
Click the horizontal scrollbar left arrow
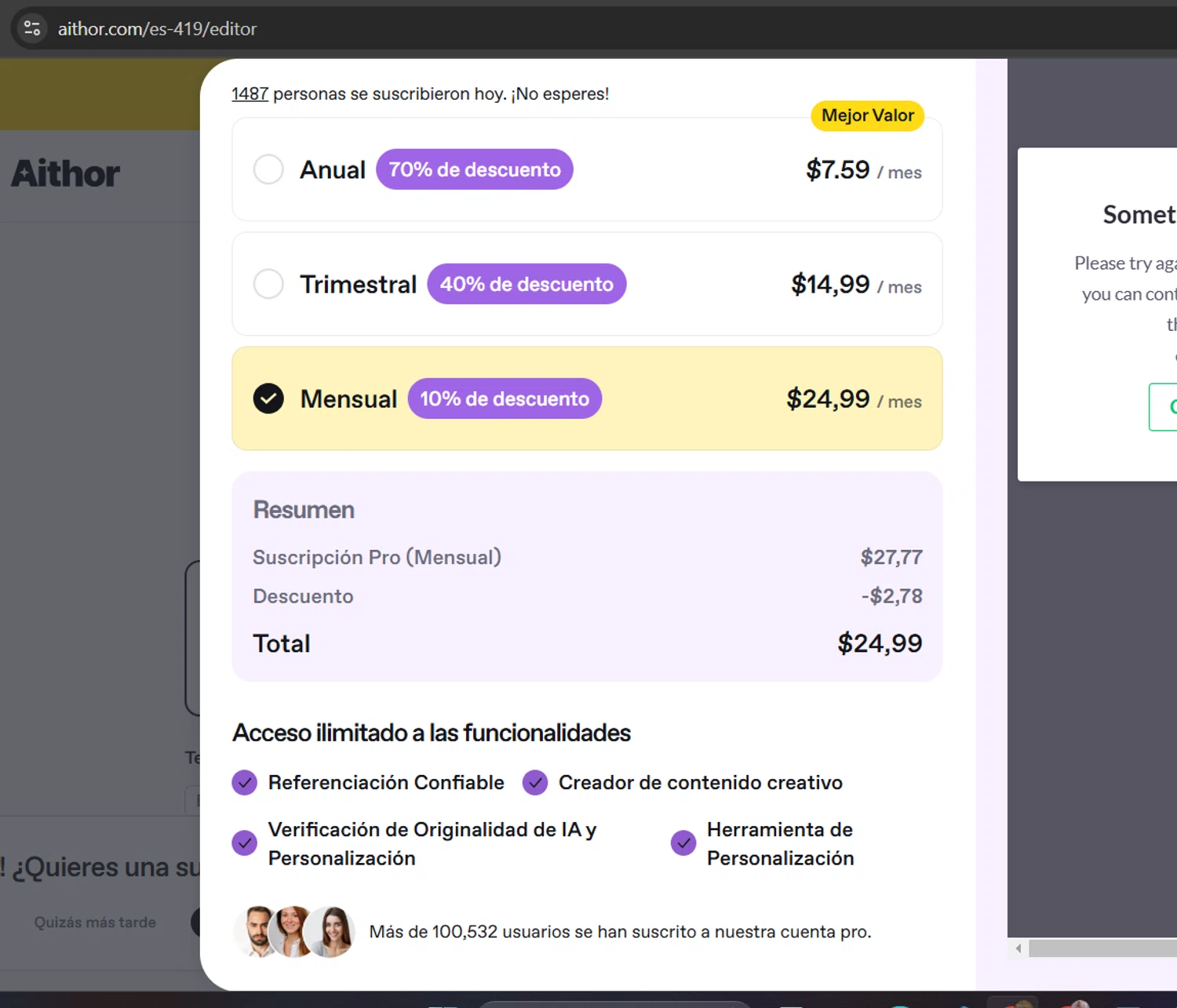click(1018, 948)
